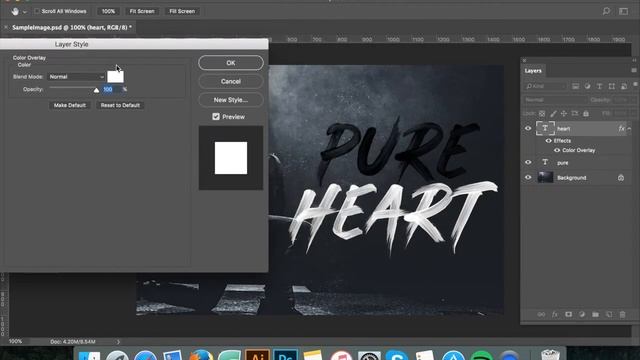
Task: Hide the pure text layer
Action: (x=528, y=162)
